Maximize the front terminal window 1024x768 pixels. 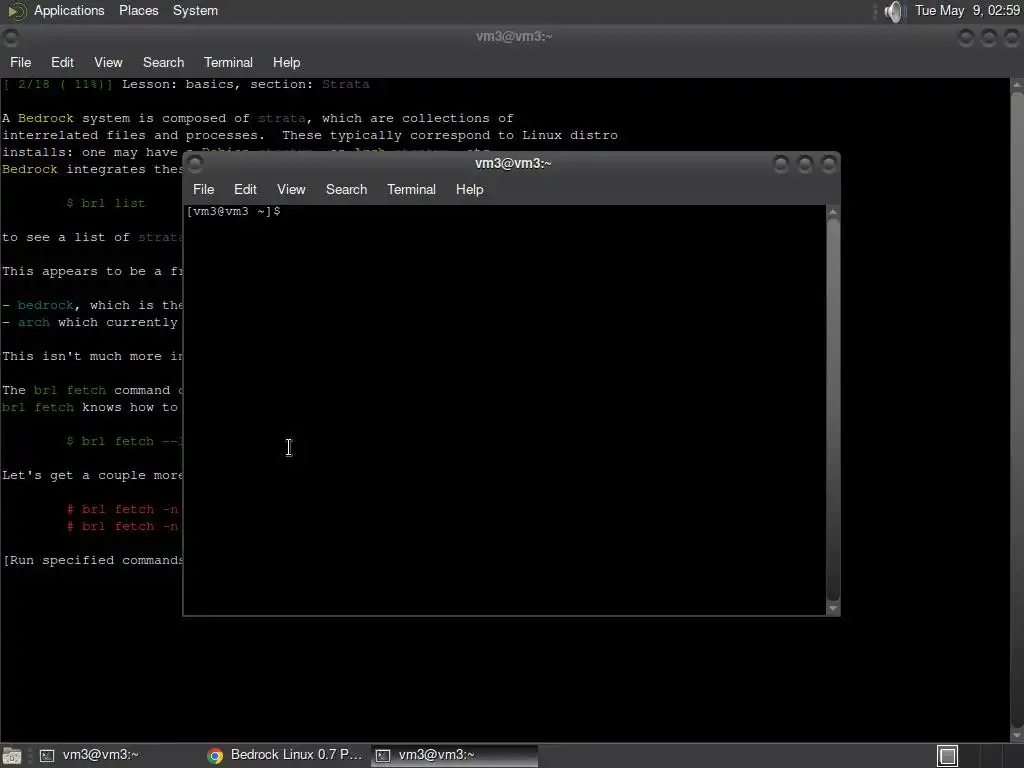click(x=805, y=163)
